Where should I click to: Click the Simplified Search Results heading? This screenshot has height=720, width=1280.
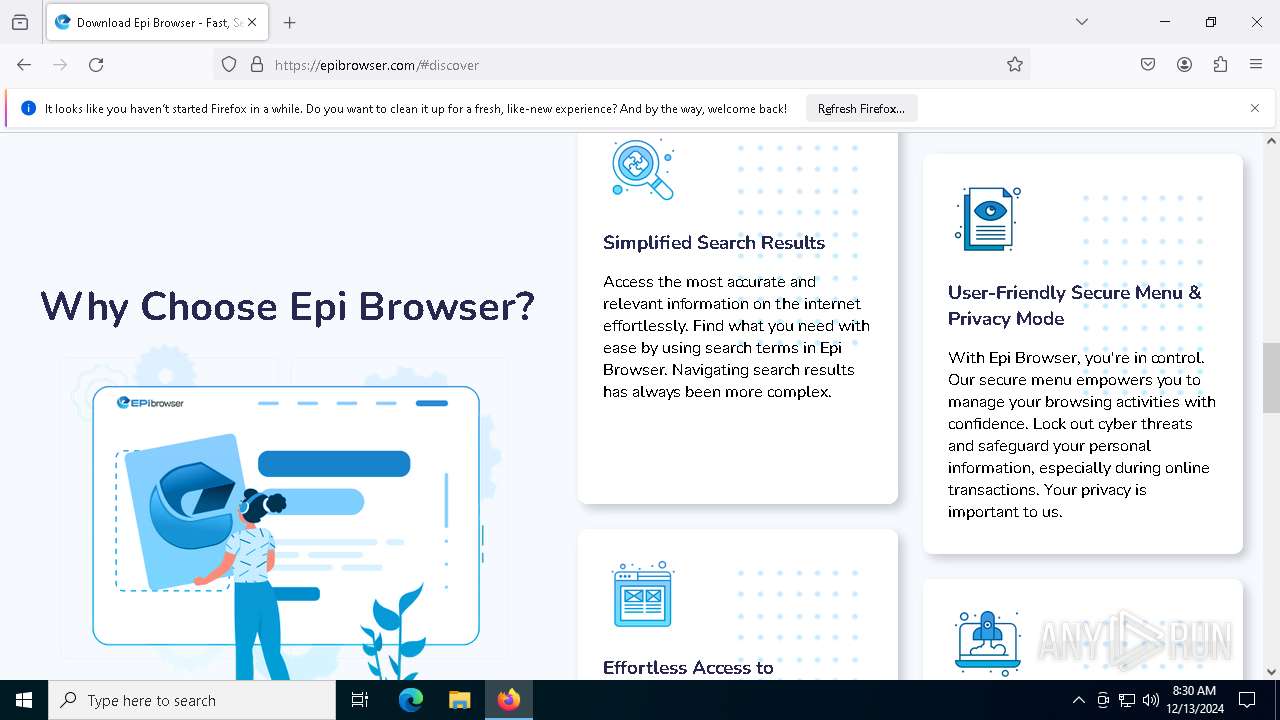(714, 242)
